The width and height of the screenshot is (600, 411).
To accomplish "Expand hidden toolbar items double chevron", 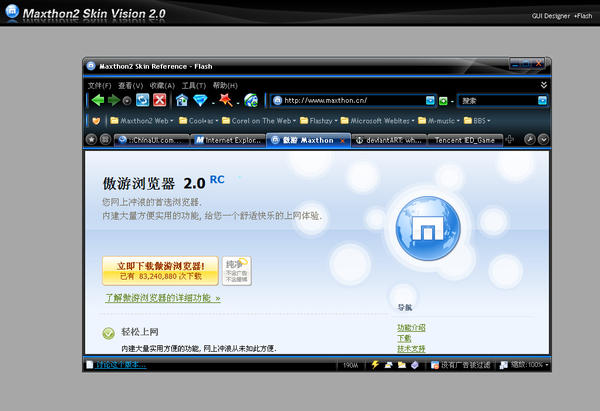I will click(x=543, y=85).
